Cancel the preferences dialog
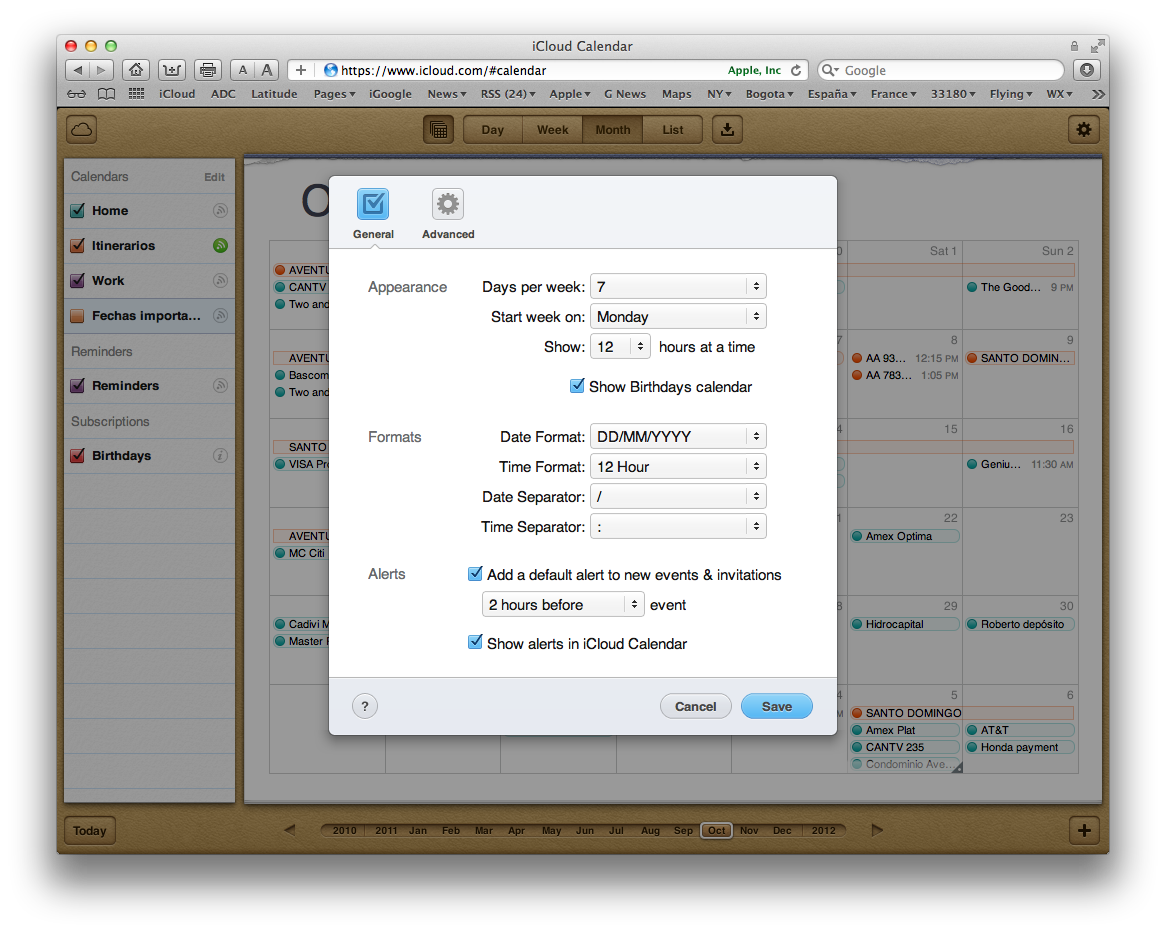This screenshot has width=1166, height=933. 695,706
